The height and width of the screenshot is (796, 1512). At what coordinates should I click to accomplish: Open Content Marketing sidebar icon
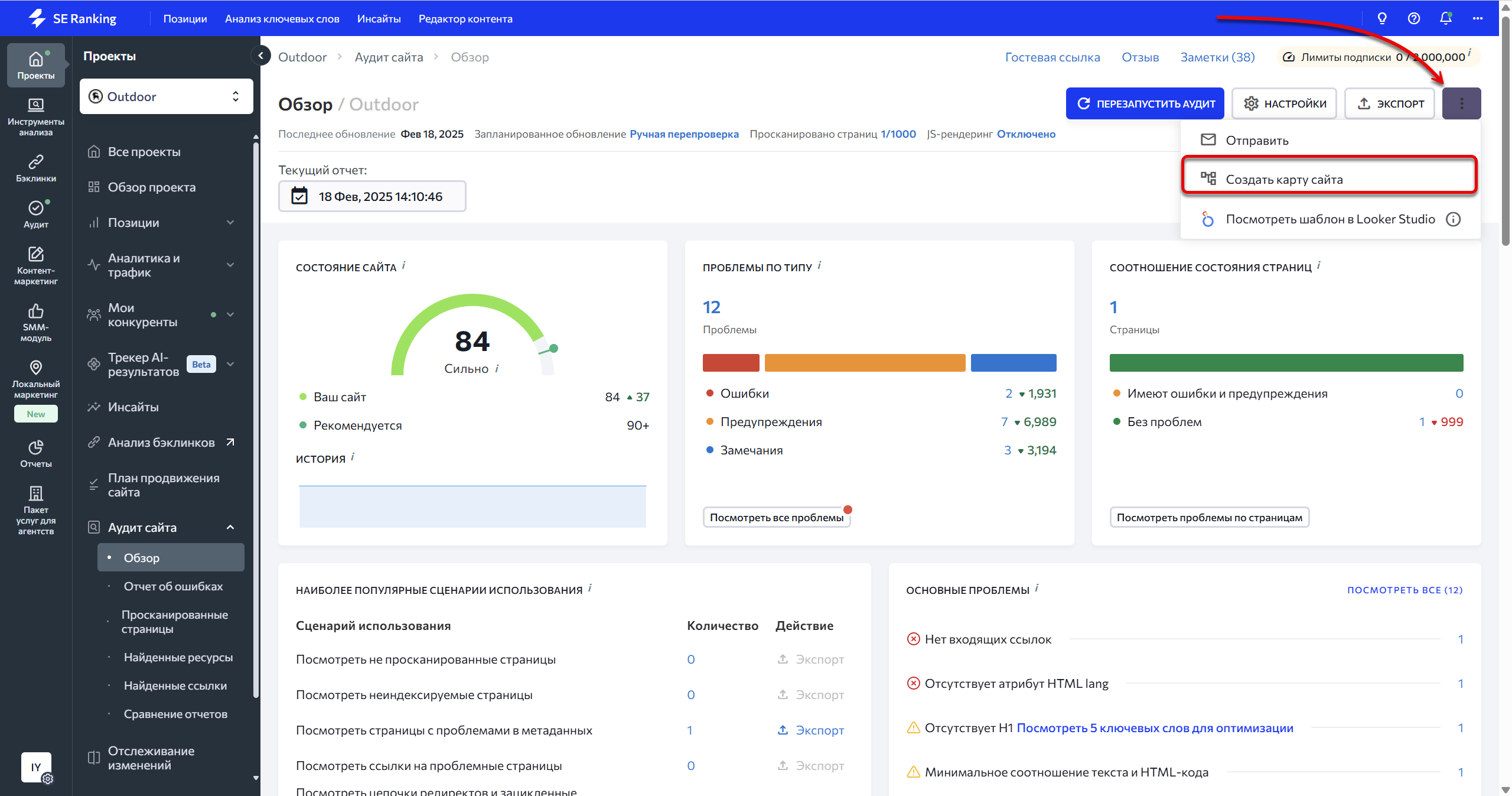pyautogui.click(x=36, y=266)
